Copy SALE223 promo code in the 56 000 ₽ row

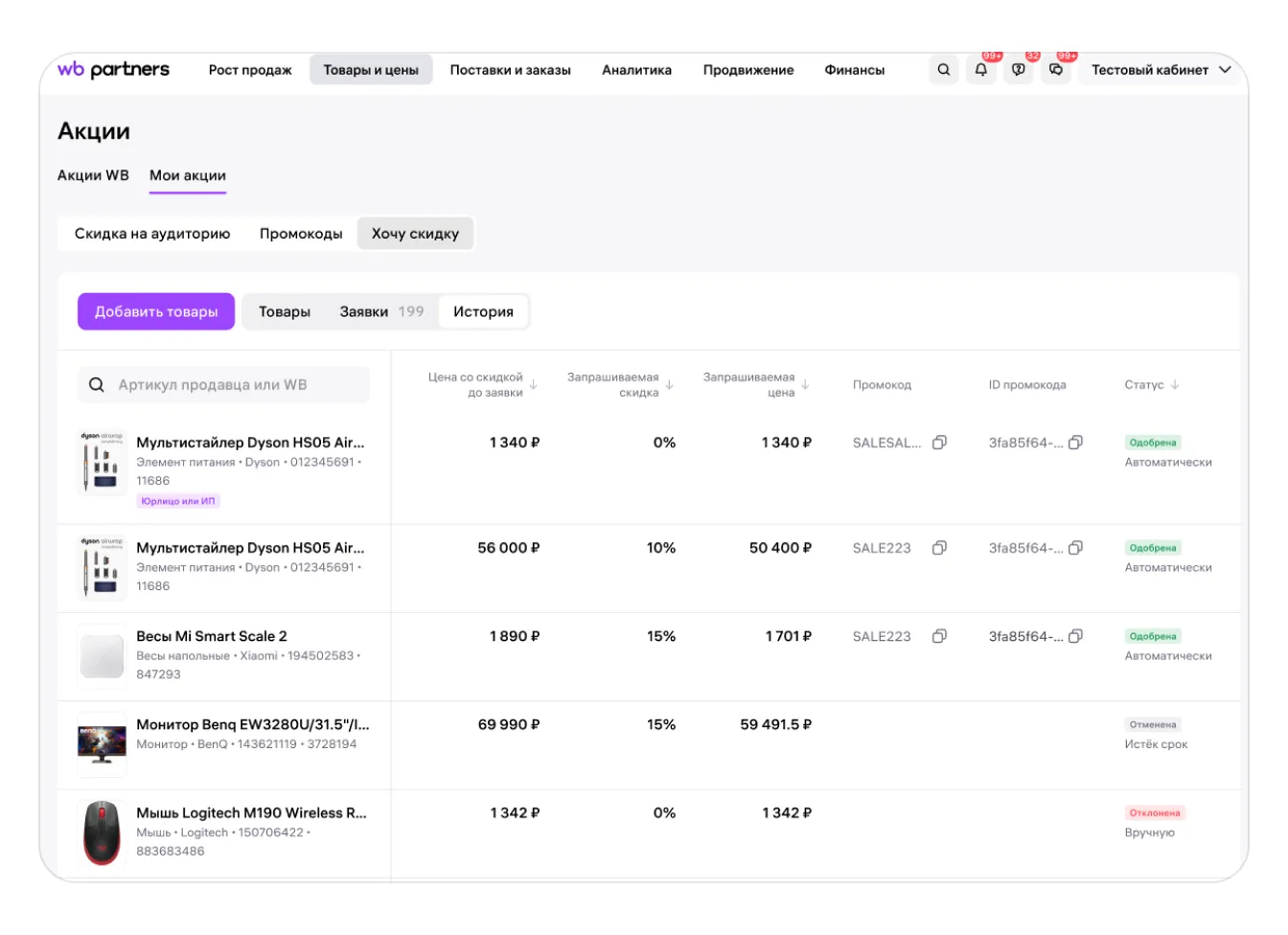point(940,548)
